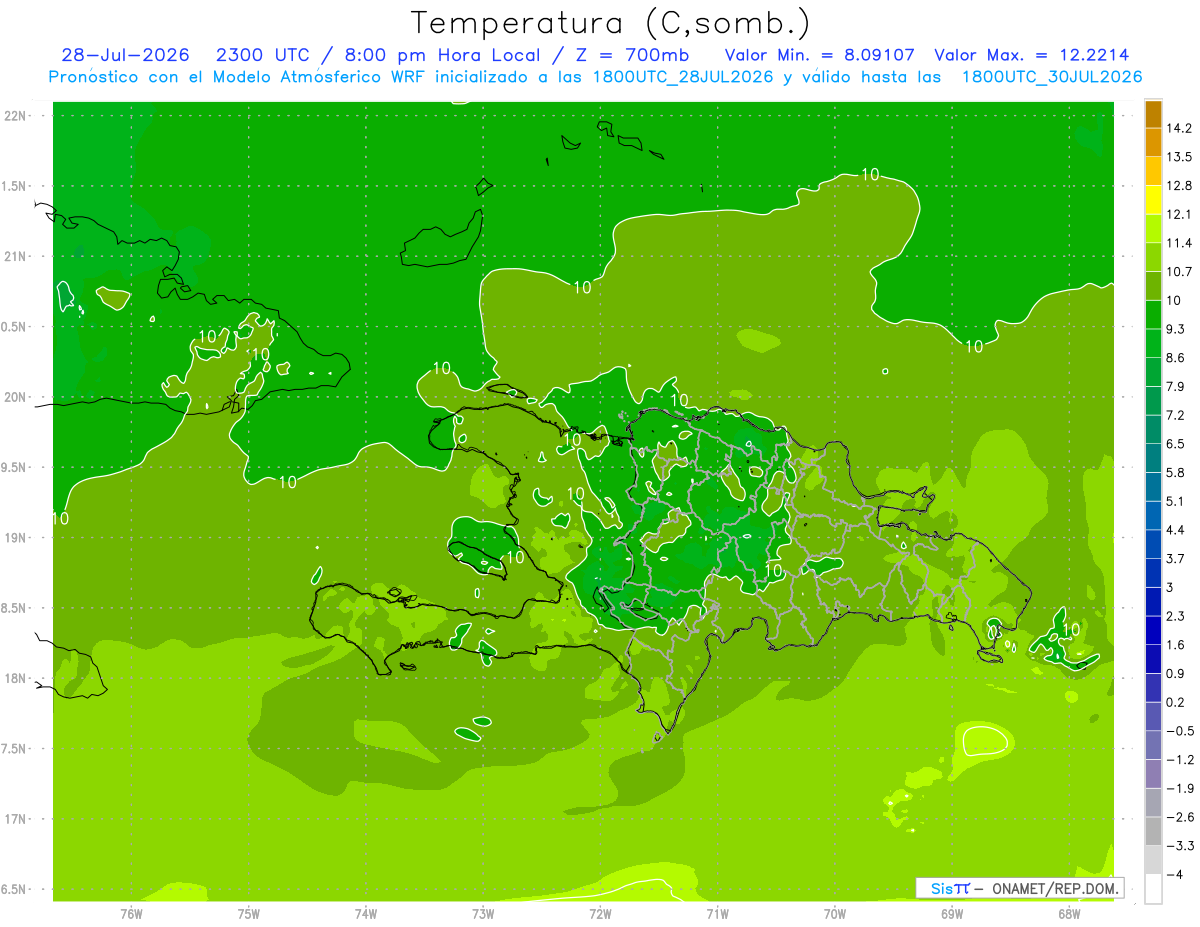Pick the legend color between 13.5 and 14.2
Viewport: 1200px width, 927px height.
coord(1153,143)
